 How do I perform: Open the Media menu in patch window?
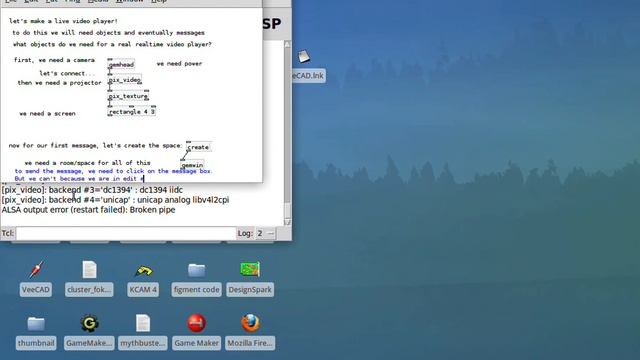(98, 1)
